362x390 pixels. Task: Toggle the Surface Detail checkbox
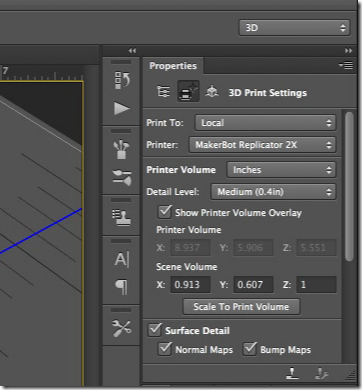(155, 330)
